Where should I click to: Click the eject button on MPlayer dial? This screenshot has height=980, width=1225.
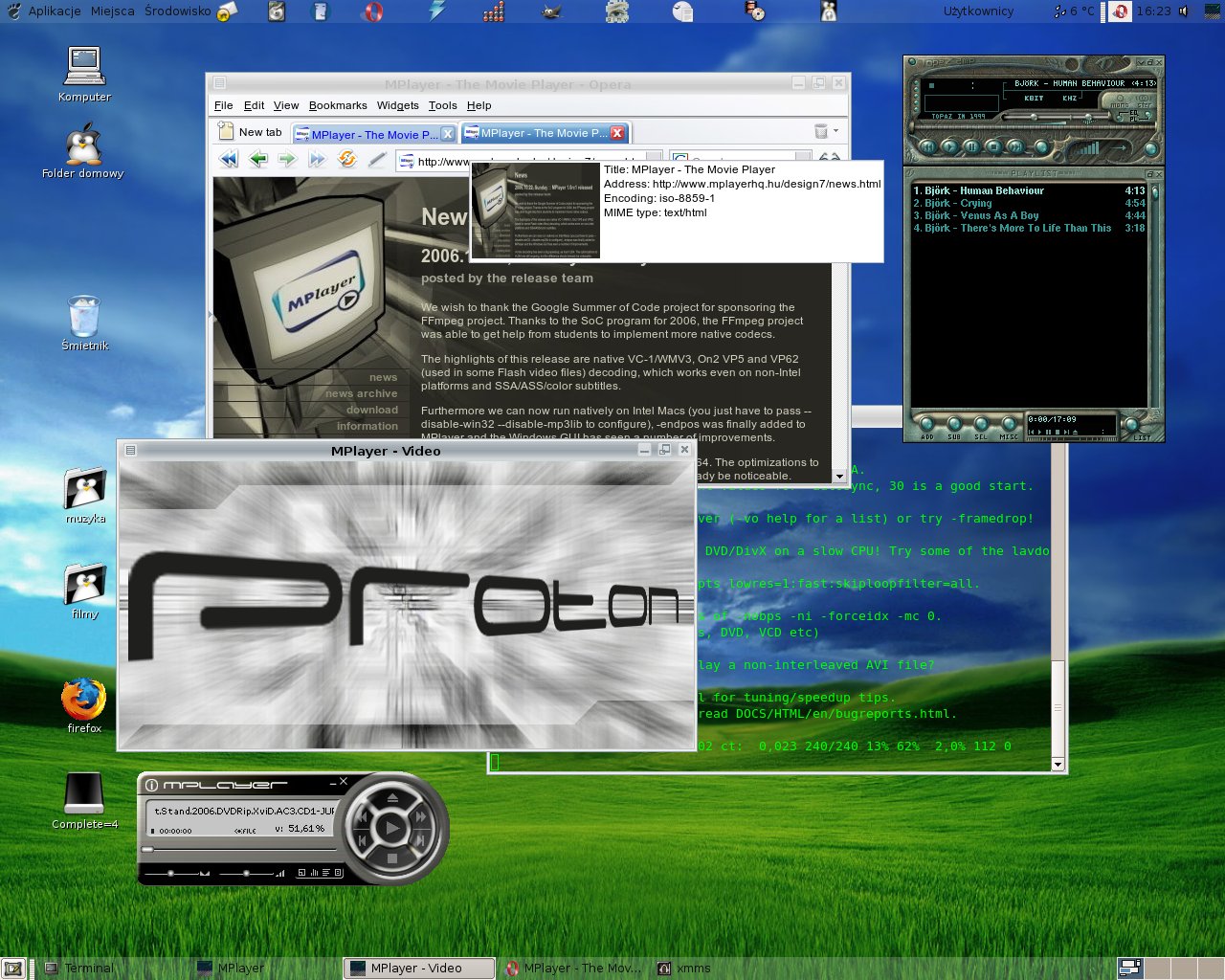[x=392, y=798]
